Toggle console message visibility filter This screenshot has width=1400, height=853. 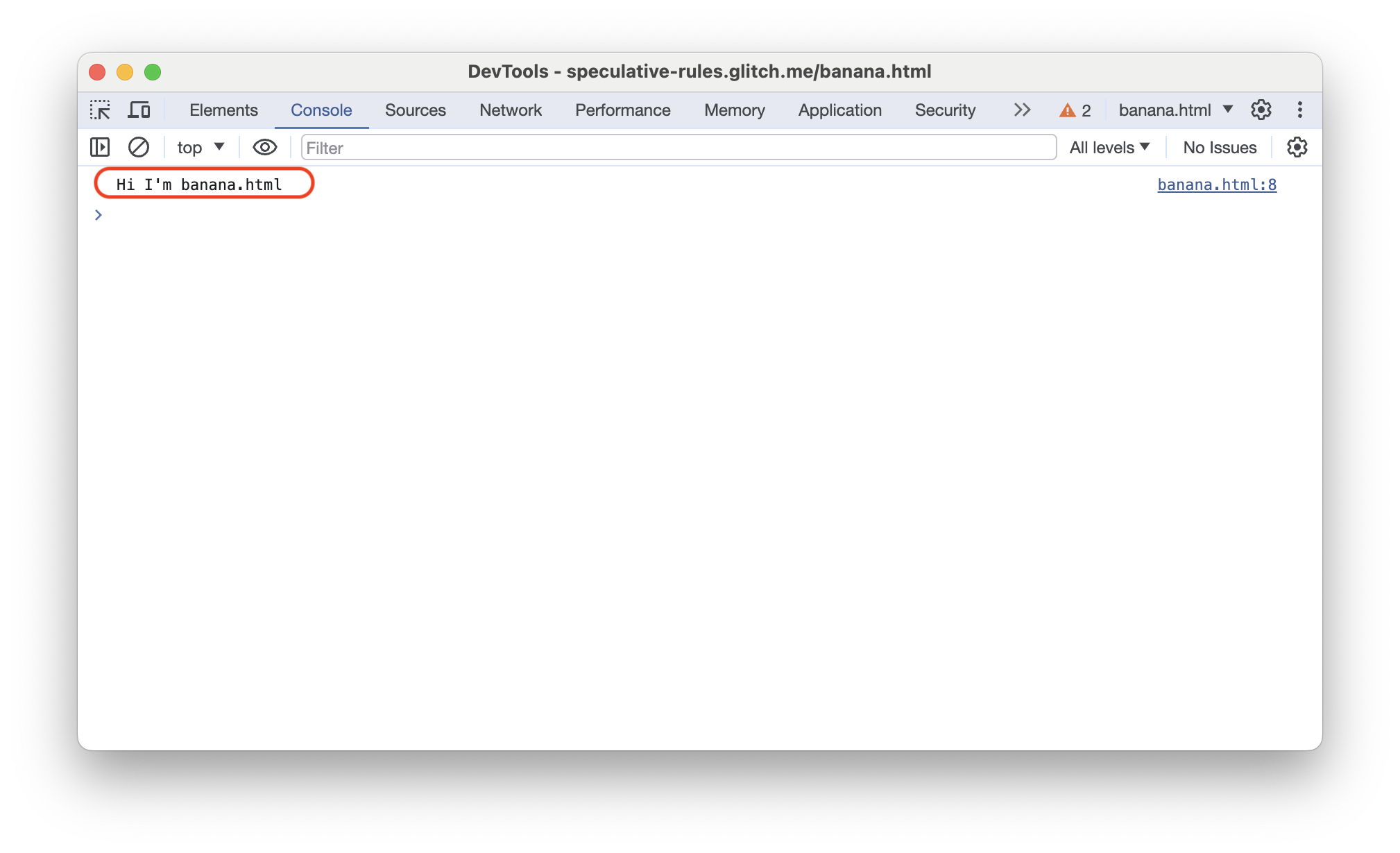(x=262, y=147)
